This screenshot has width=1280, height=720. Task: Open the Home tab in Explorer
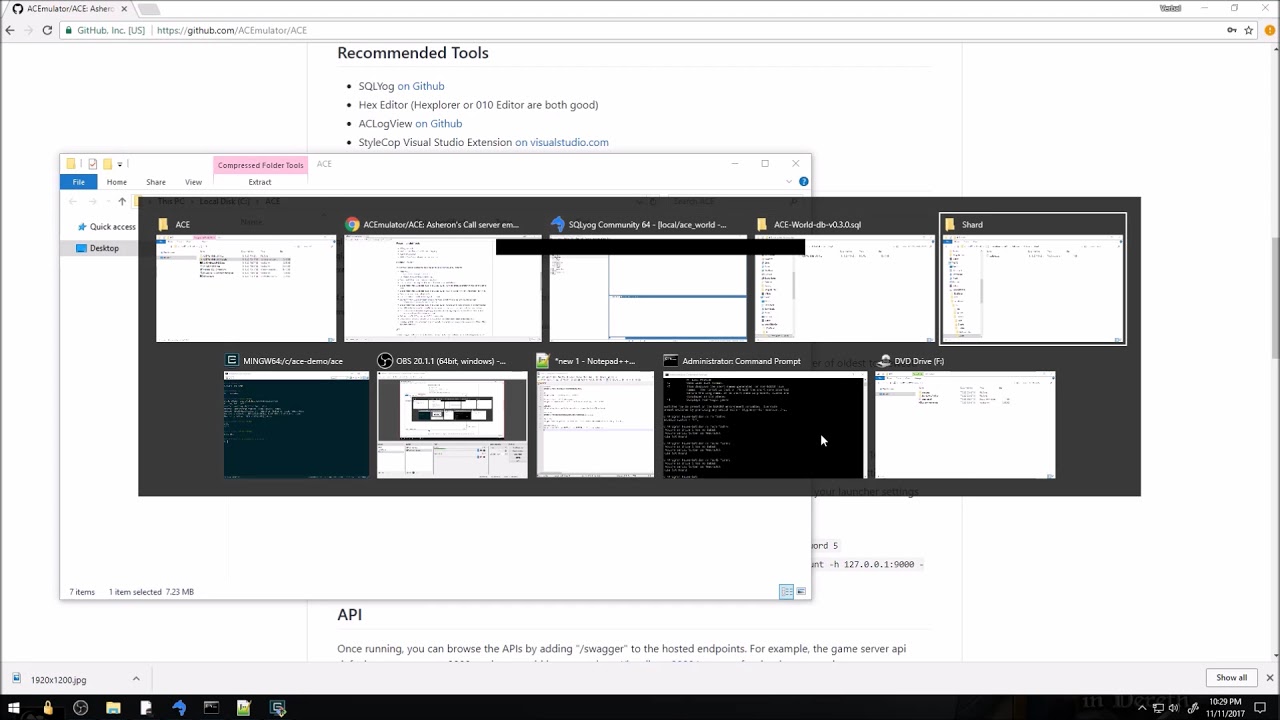point(117,182)
